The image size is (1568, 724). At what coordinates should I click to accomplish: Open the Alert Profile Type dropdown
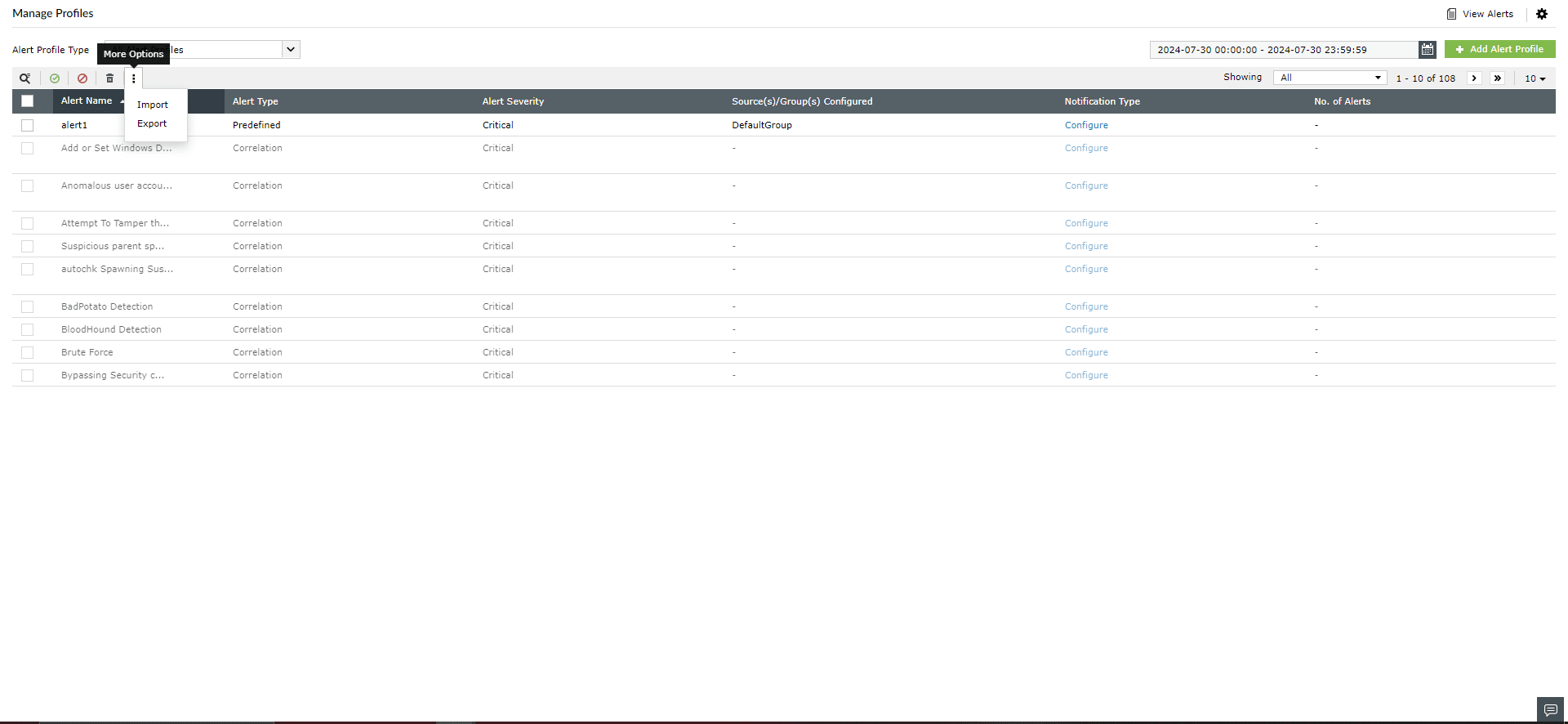click(x=203, y=50)
